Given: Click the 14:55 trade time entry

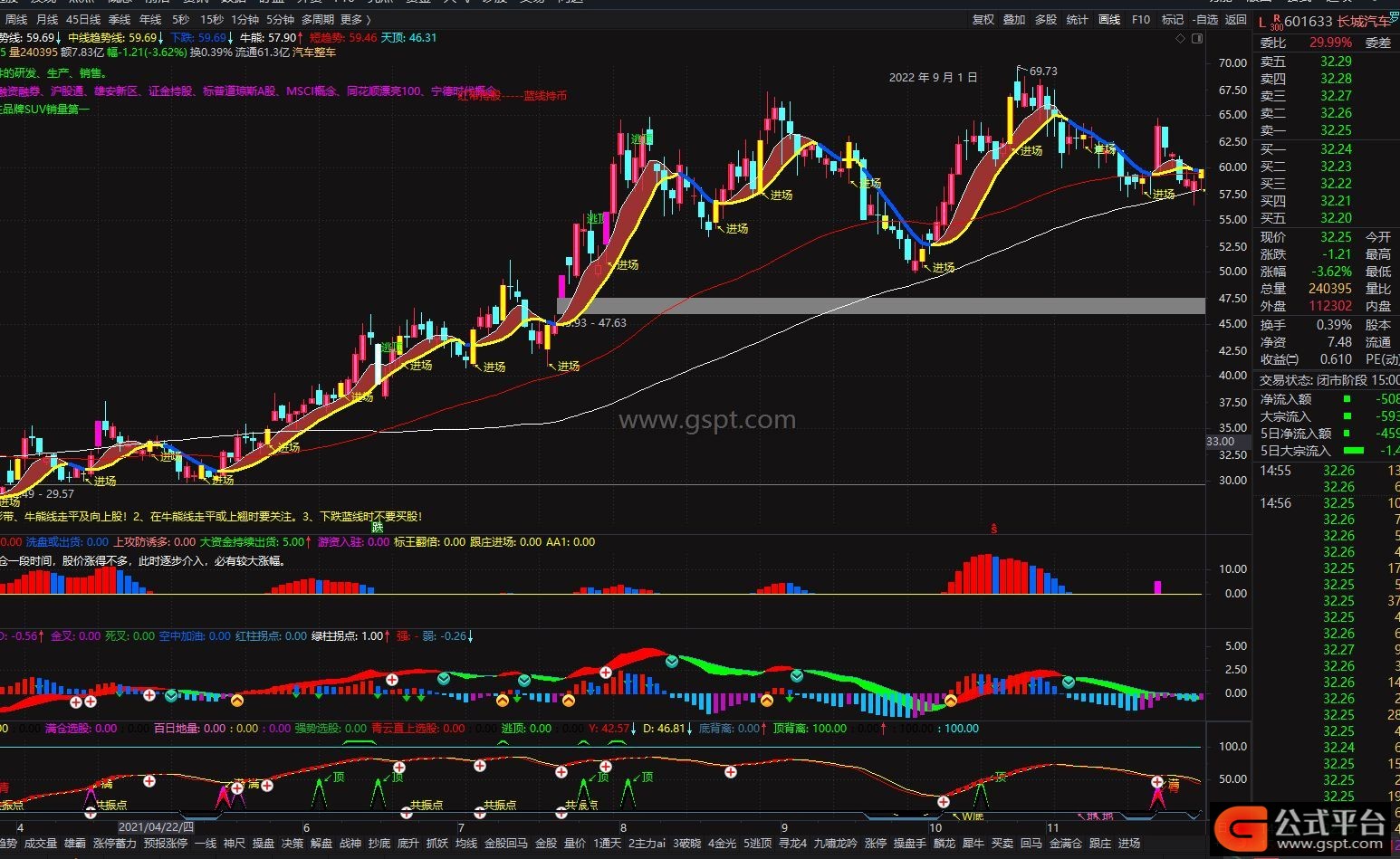Looking at the screenshot, I should point(1275,471).
